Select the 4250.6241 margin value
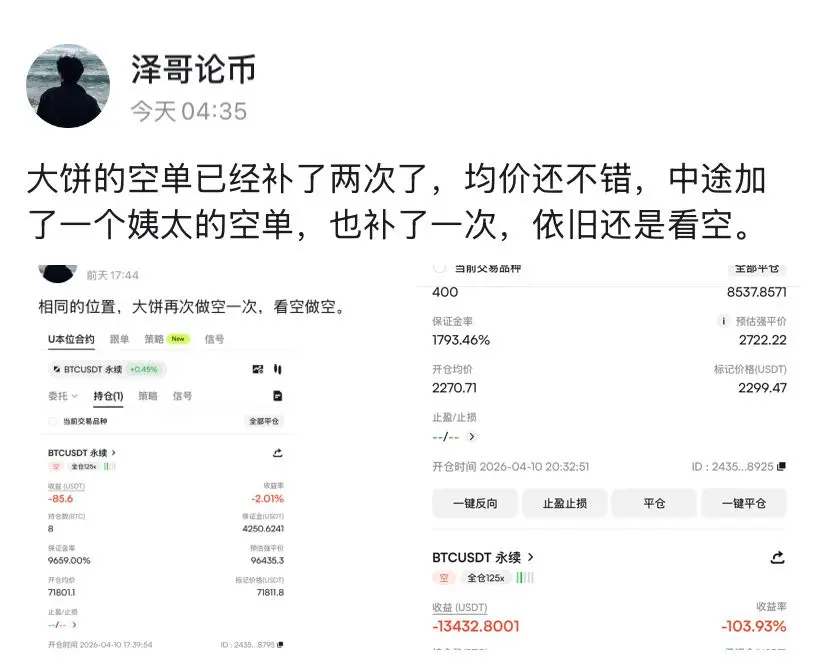 tap(263, 529)
